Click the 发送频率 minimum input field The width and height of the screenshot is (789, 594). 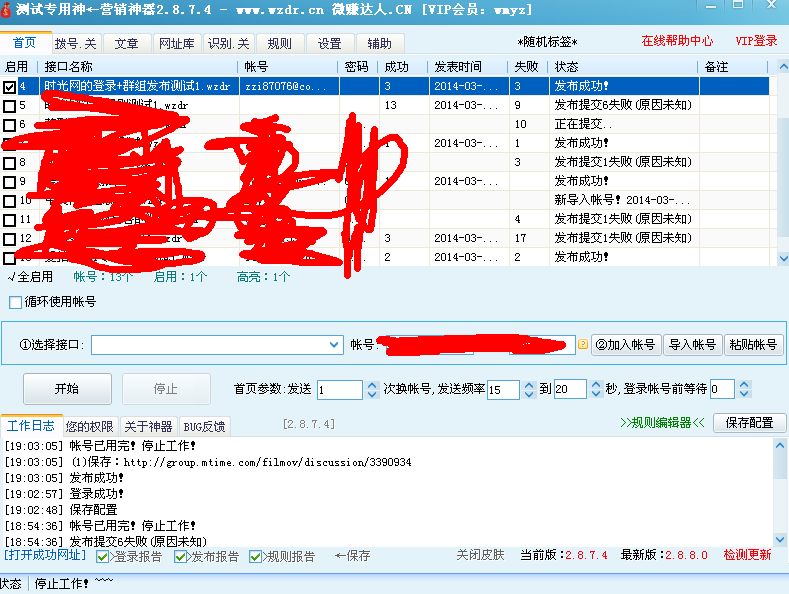tap(503, 390)
